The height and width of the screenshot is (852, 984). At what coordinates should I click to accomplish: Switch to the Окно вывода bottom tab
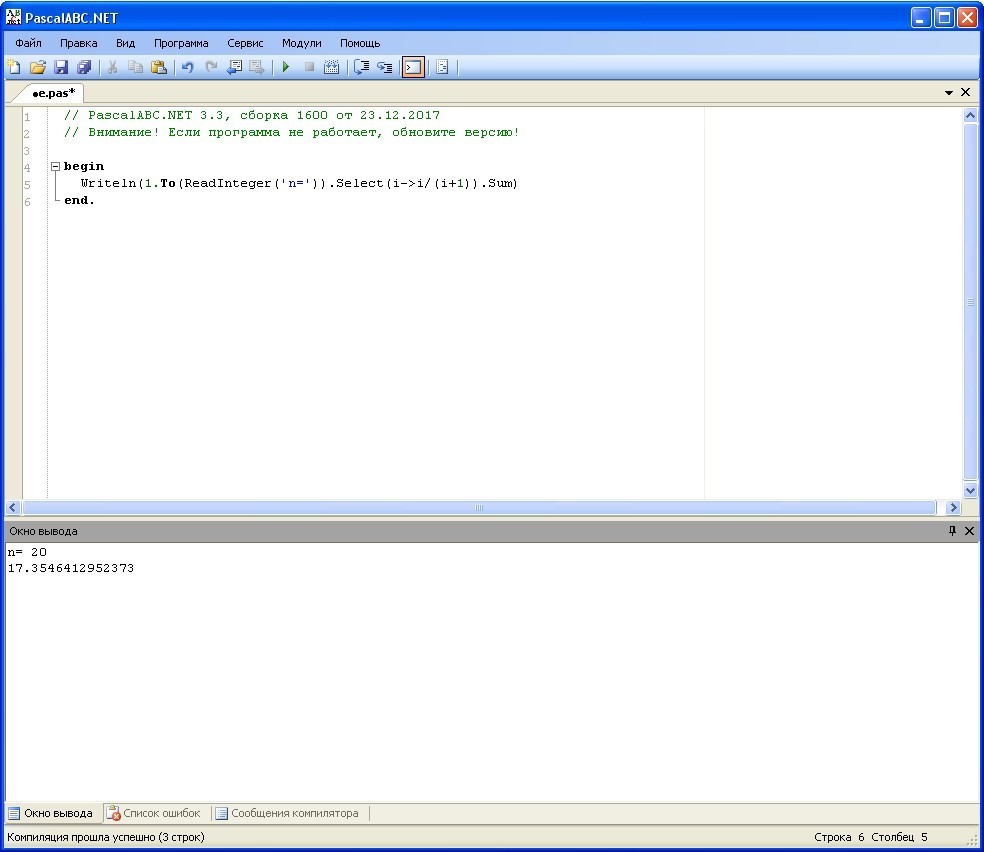click(51, 813)
